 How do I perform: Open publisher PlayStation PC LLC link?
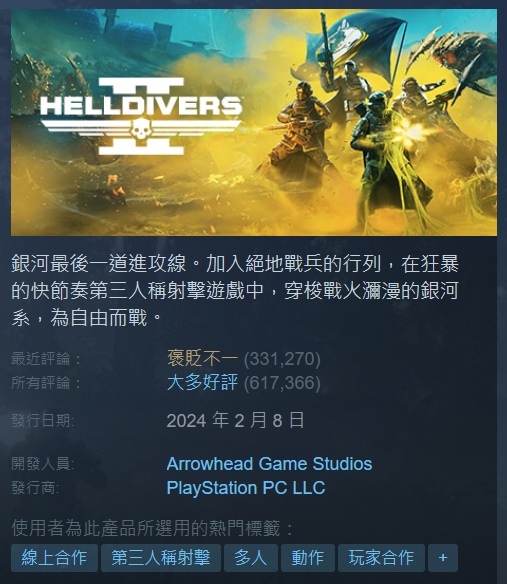[246, 488]
